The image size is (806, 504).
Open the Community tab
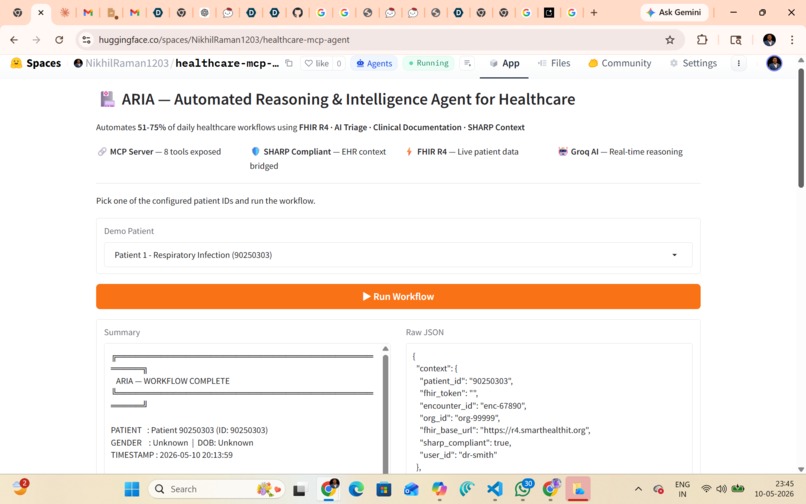point(619,63)
